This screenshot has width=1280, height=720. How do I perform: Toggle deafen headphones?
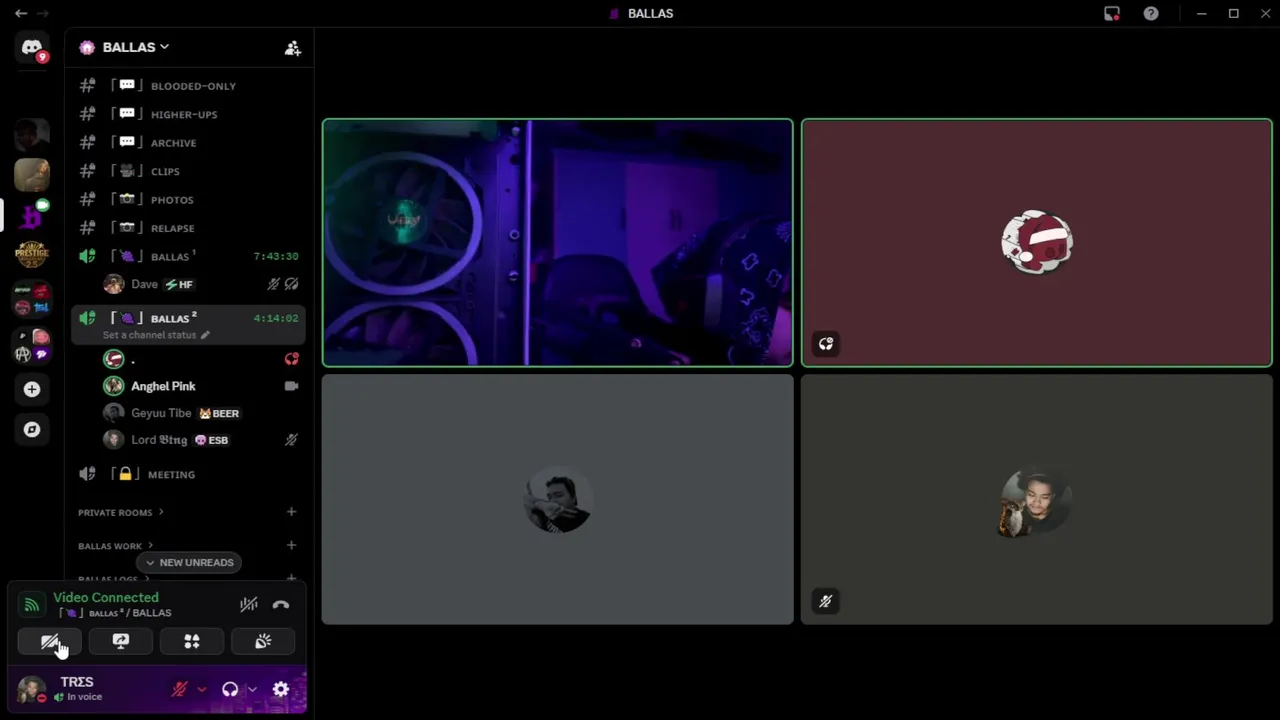[230, 689]
